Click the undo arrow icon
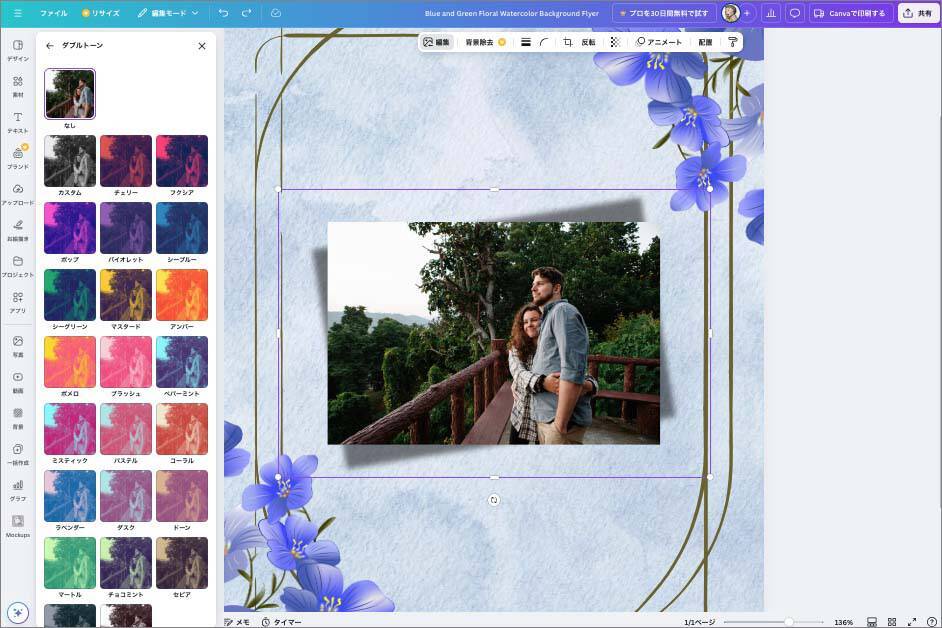Viewport: 942px width, 628px height. [x=223, y=13]
